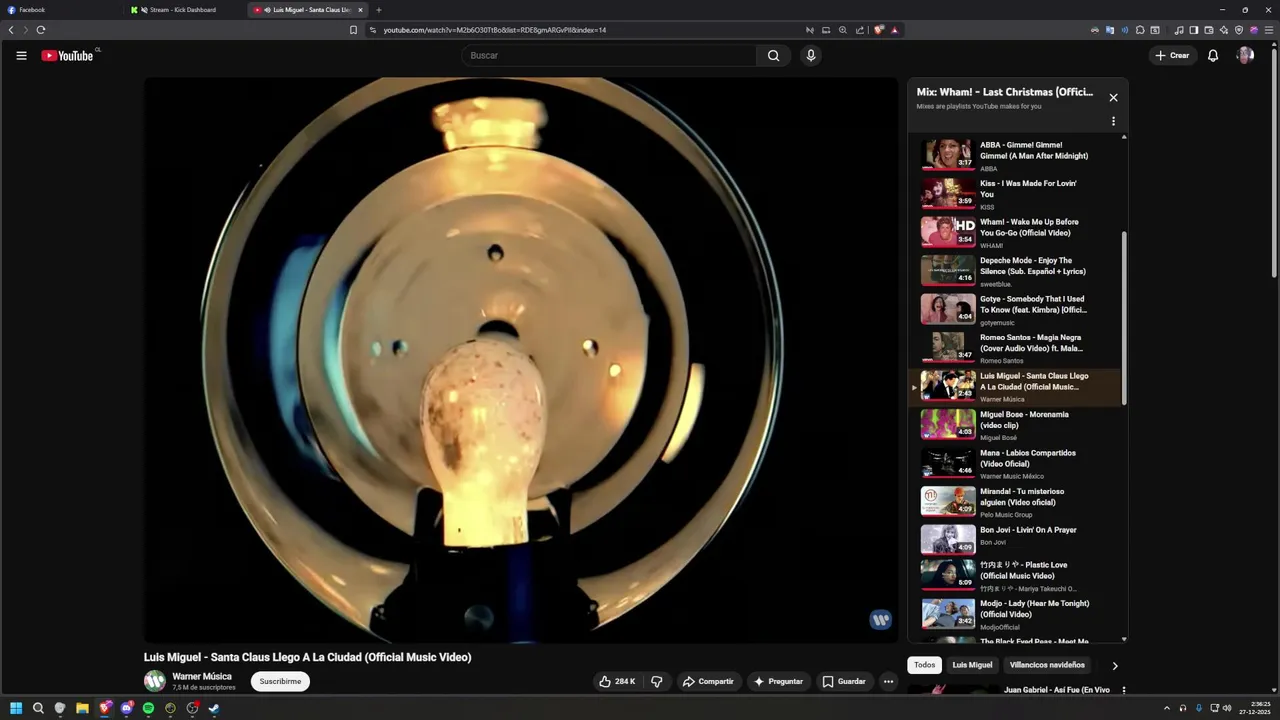The height and width of the screenshot is (720, 1280).
Task: Play Gotye Somebody That I Used To Know
Action: [1014, 309]
